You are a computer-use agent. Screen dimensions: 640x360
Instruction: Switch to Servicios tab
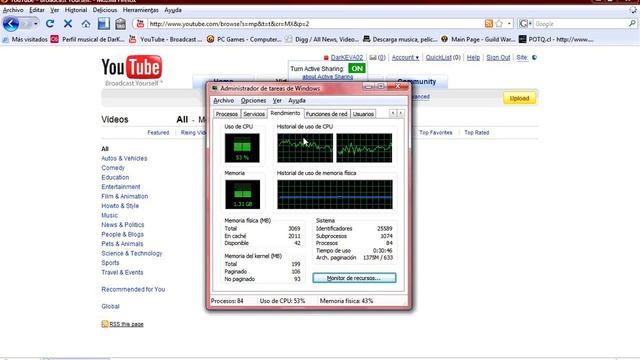(x=254, y=114)
